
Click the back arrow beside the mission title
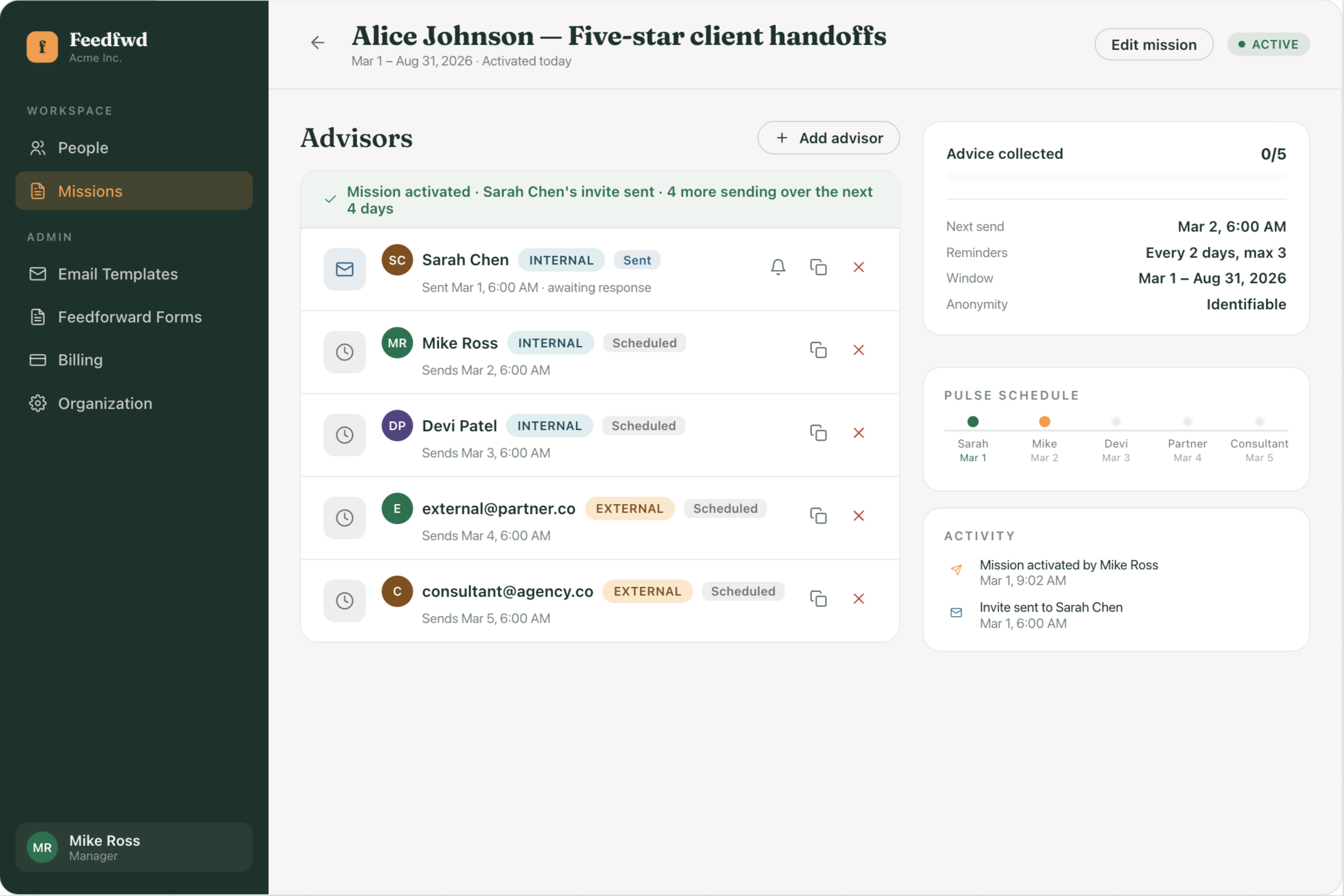coord(317,42)
